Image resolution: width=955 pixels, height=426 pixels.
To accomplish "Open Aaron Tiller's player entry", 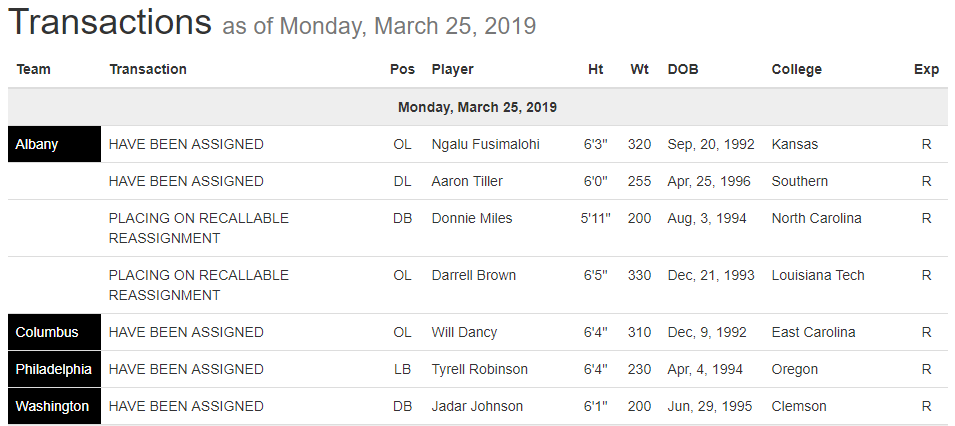I will (467, 181).
